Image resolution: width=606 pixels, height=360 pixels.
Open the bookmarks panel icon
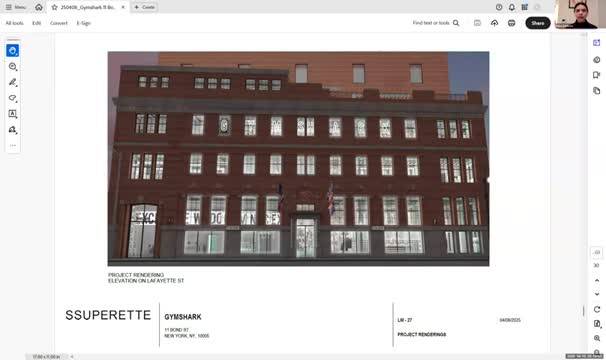click(x=596, y=75)
